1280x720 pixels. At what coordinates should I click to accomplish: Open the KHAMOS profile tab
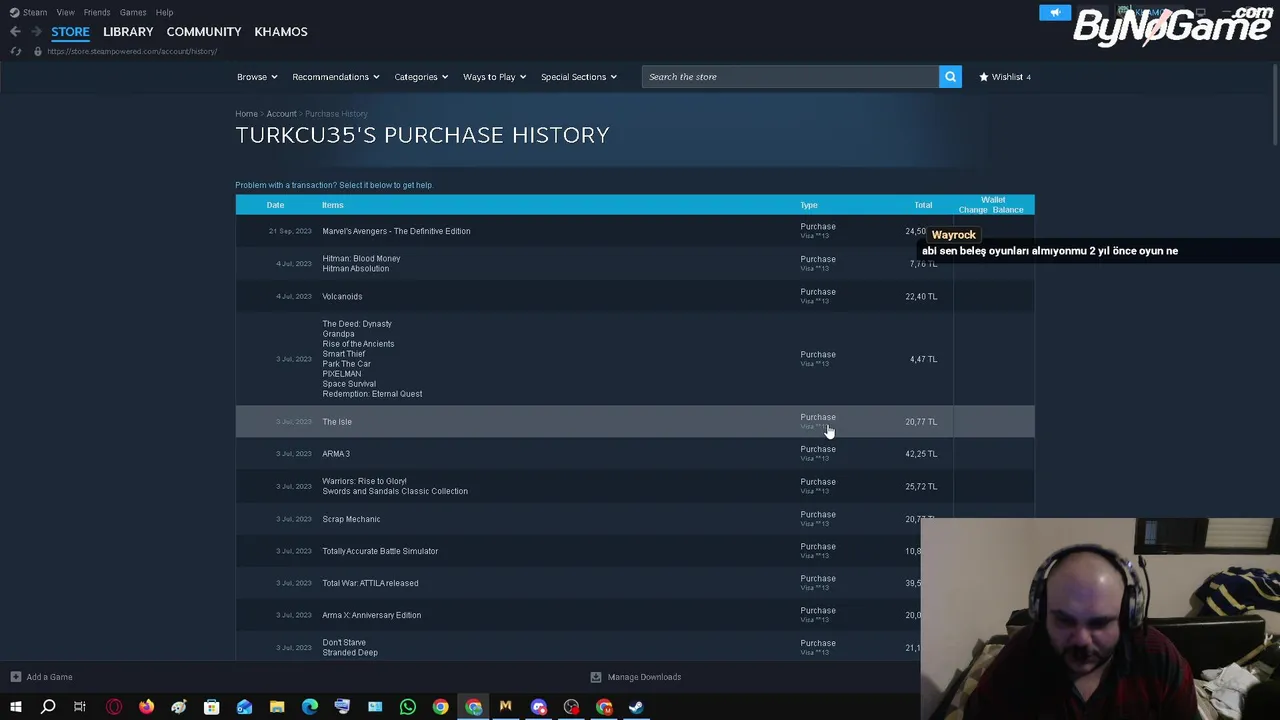click(x=281, y=32)
